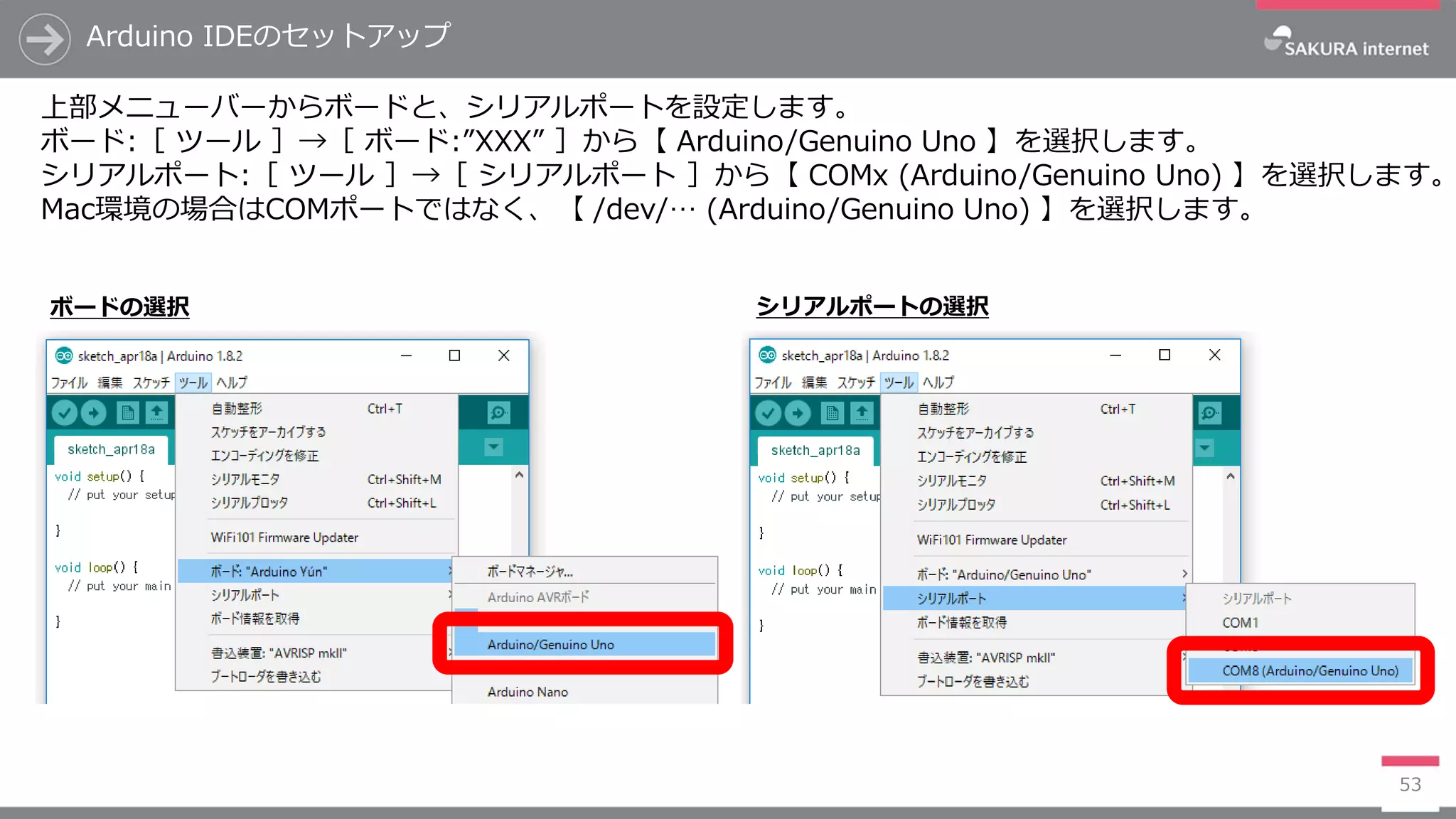The width and height of the screenshot is (1456, 819).
Task: Open シリアルプロッタ in right tools menu
Action: click(1036, 505)
